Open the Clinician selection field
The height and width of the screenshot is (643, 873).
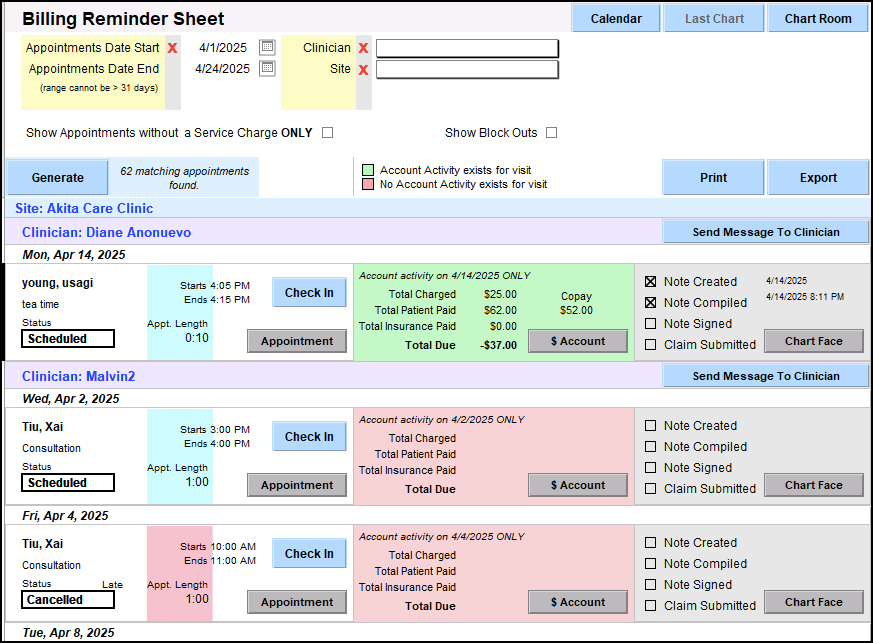[x=467, y=48]
